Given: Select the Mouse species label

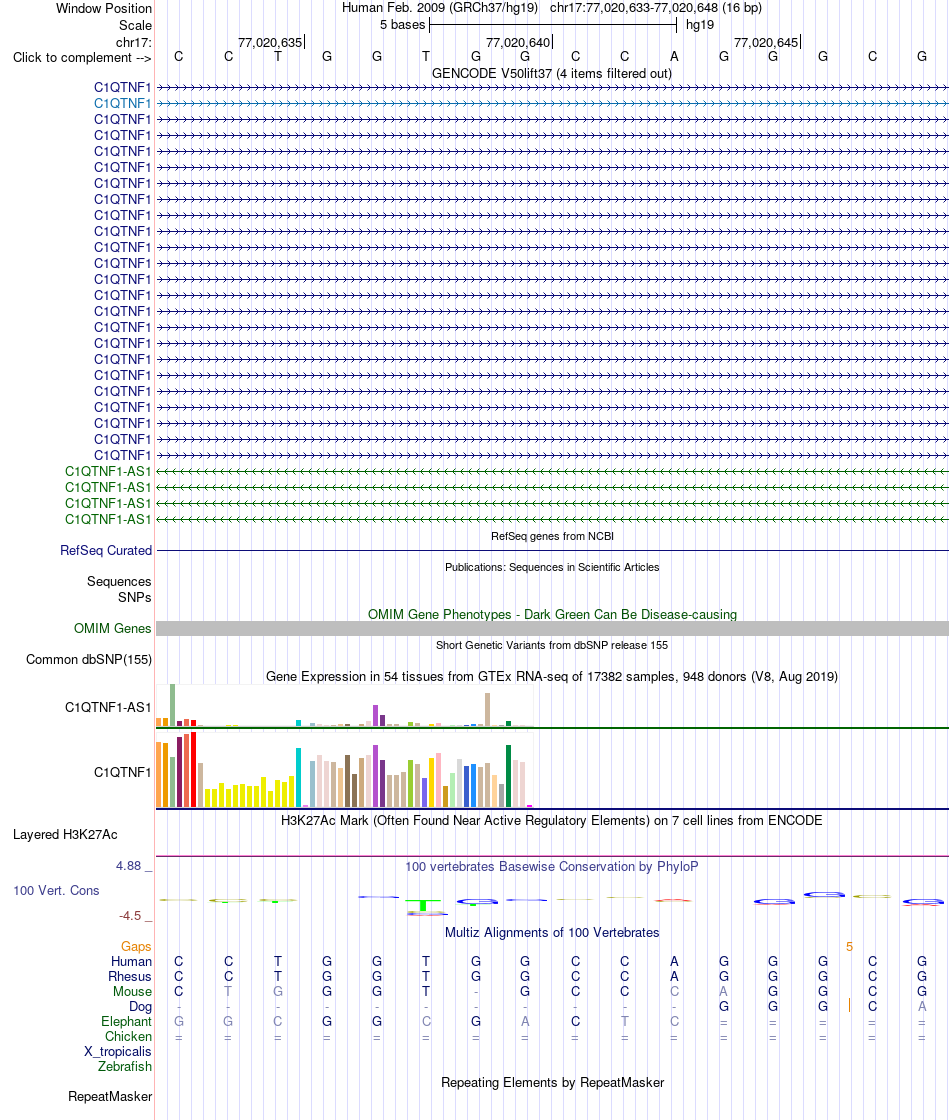Looking at the screenshot, I should [x=132, y=991].
